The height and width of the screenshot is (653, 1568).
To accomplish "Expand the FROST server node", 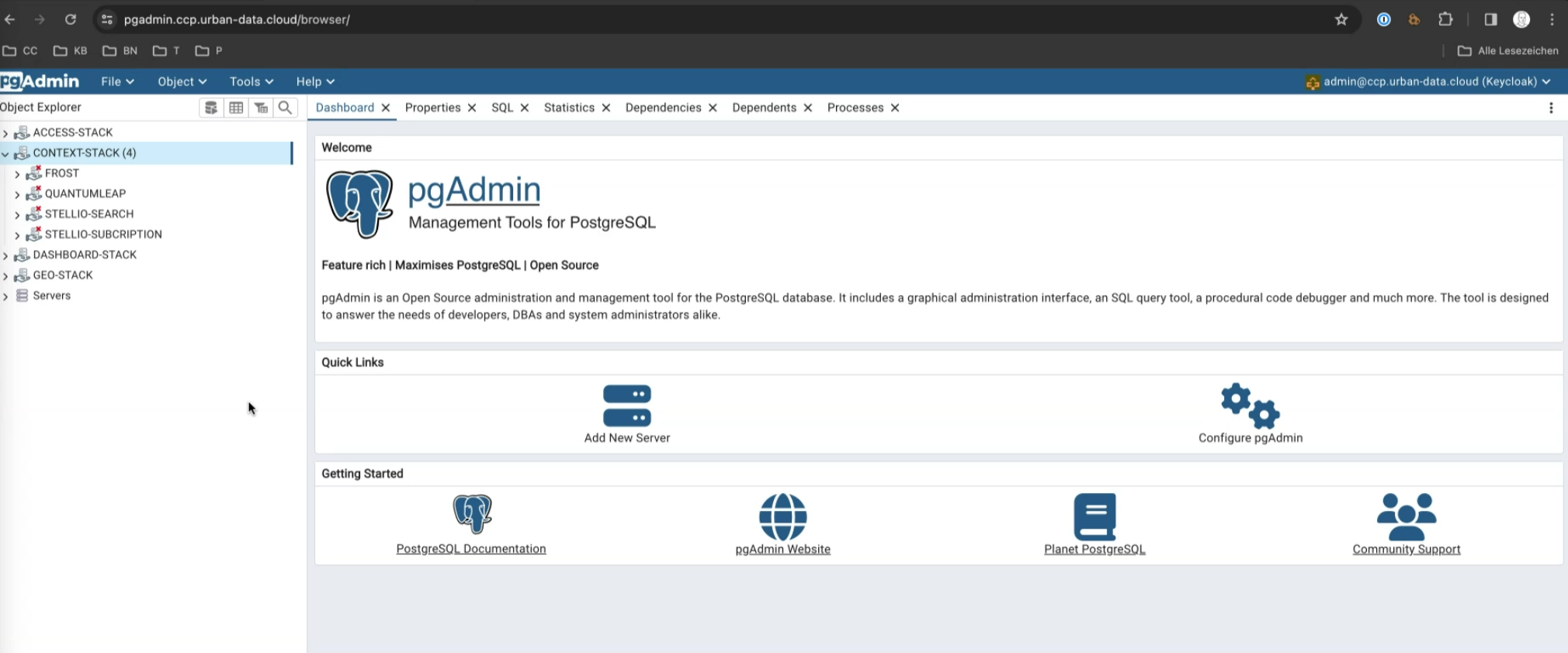I will 17,174.
